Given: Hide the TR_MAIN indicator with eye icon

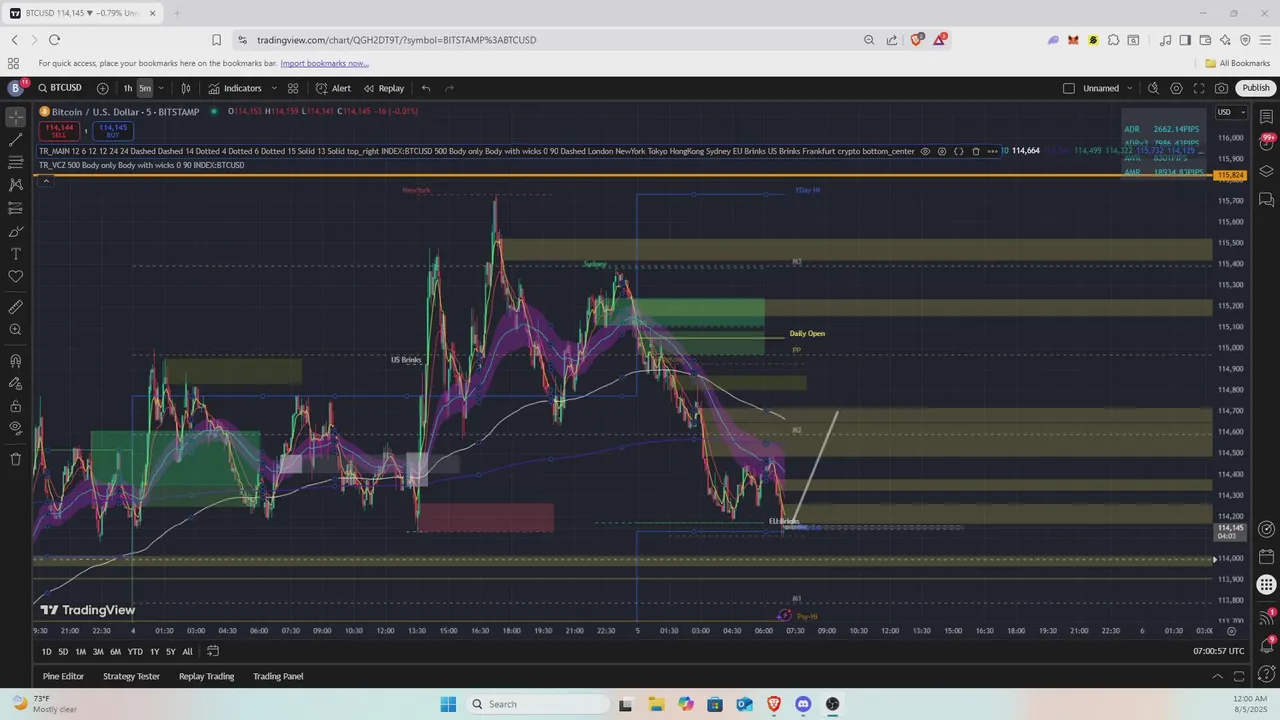Looking at the screenshot, I should [925, 151].
